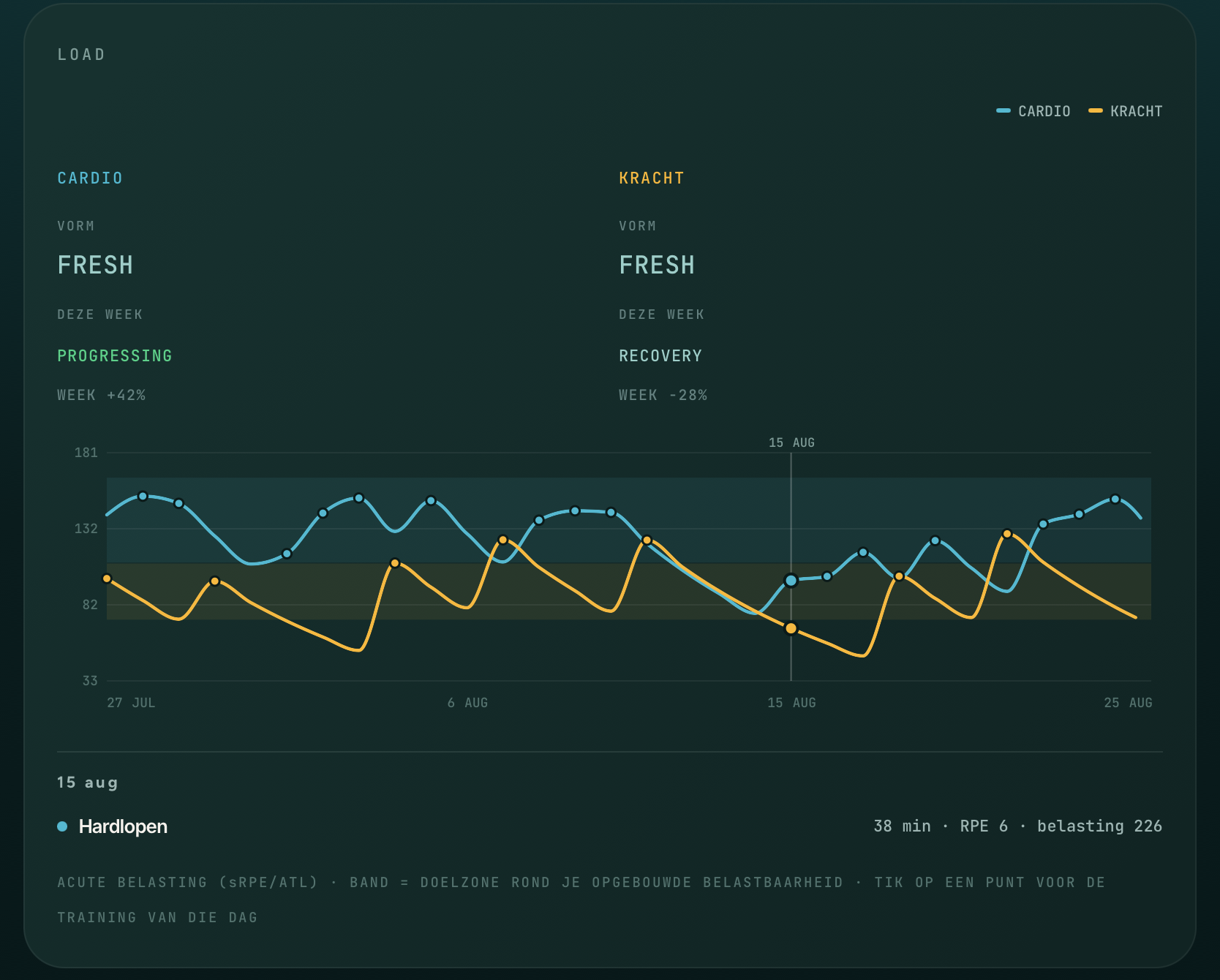This screenshot has width=1220, height=980.
Task: Select the cardio data point on 17 Aug
Action: pos(863,552)
